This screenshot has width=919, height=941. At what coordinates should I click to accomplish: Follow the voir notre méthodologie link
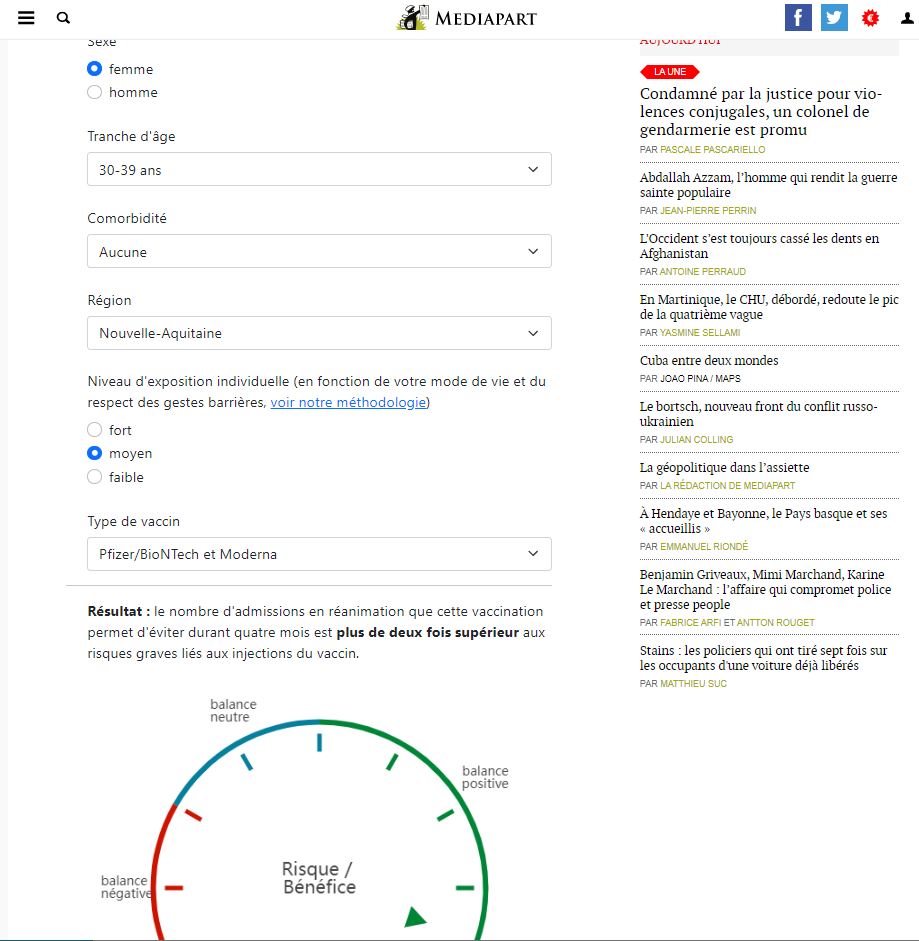coord(348,403)
